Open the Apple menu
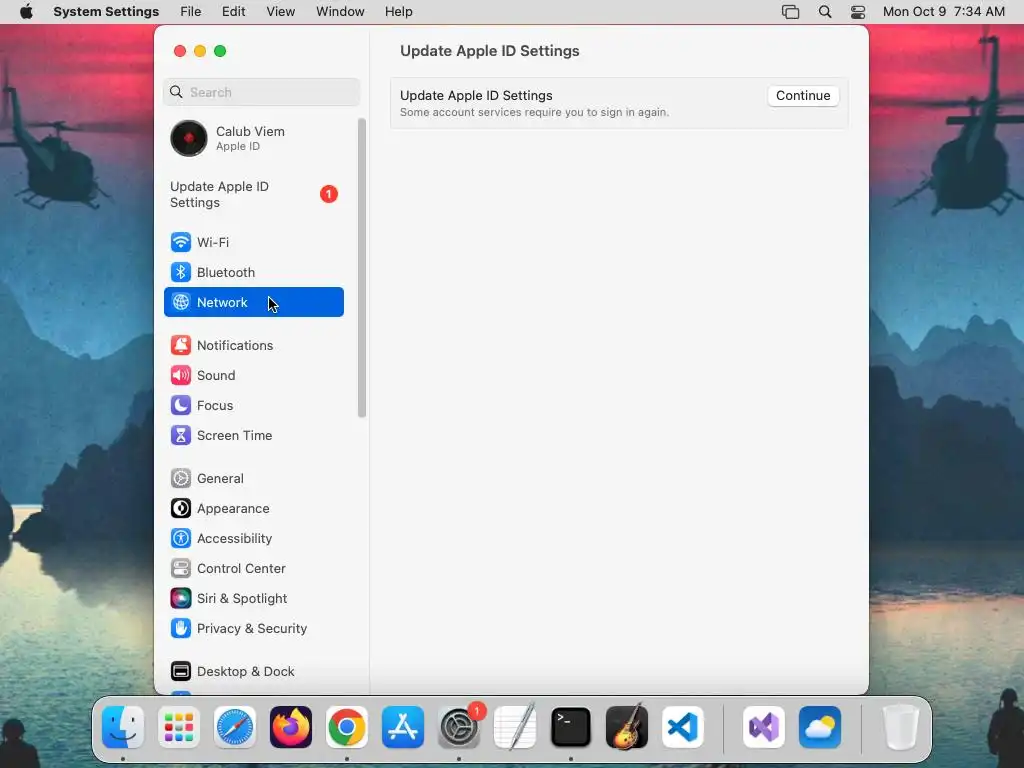Screen dimensions: 1024x768 [x=26, y=12]
